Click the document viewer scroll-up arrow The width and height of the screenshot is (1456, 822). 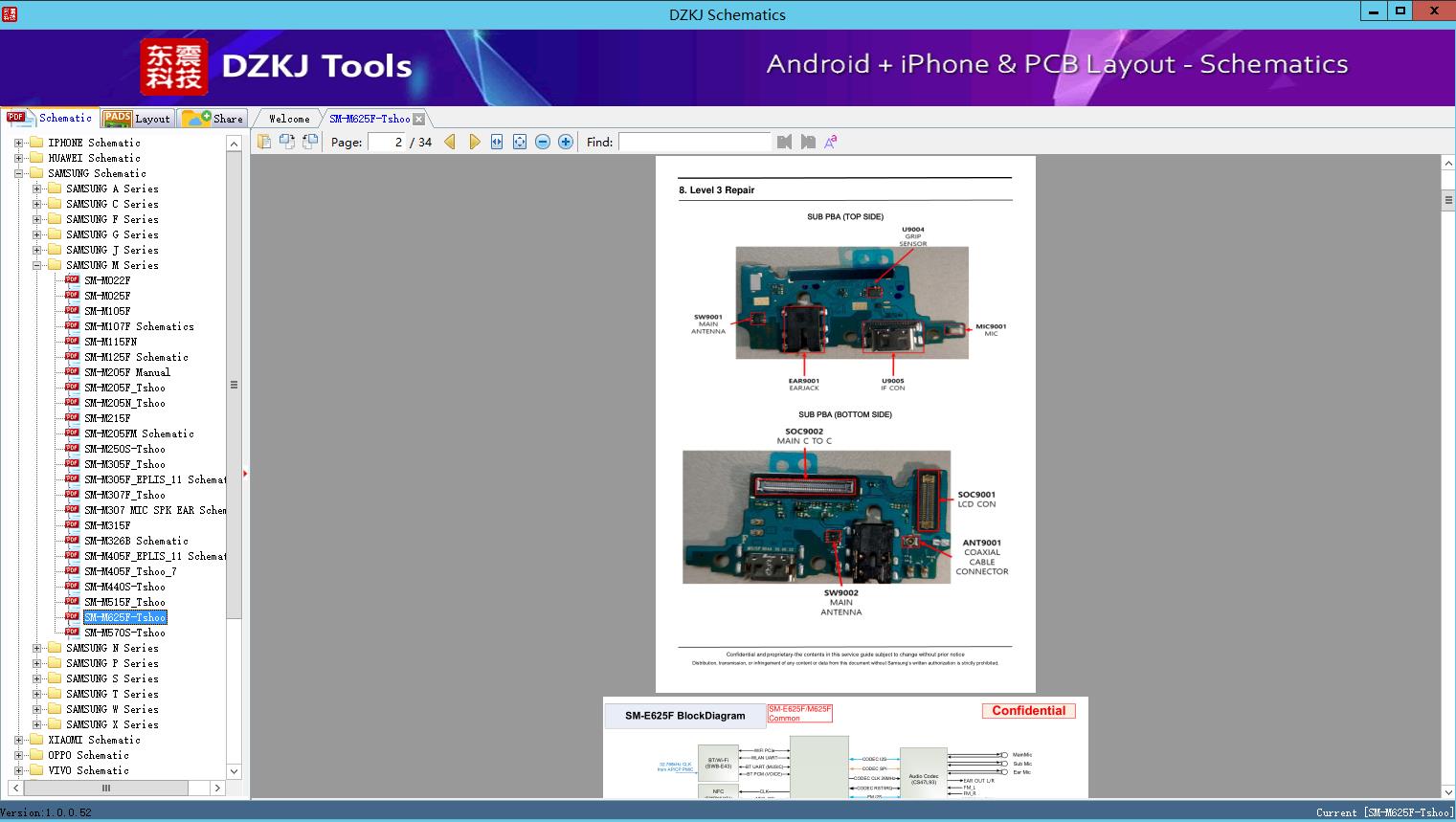pos(1448,164)
